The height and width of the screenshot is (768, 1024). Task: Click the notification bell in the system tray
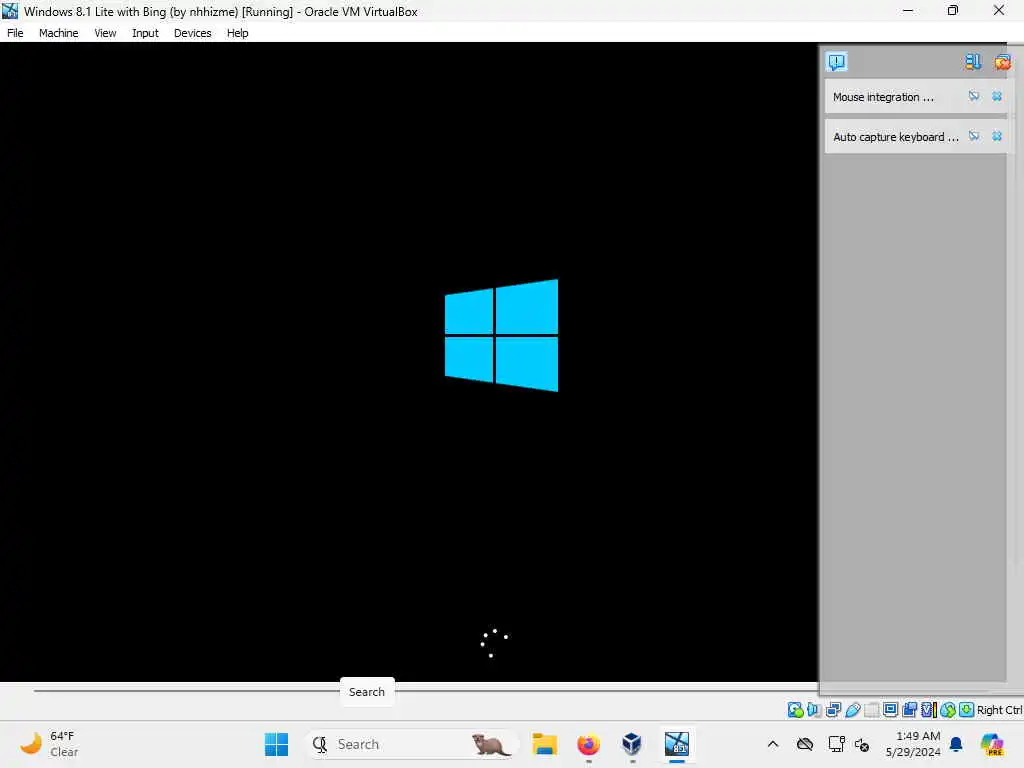956,744
